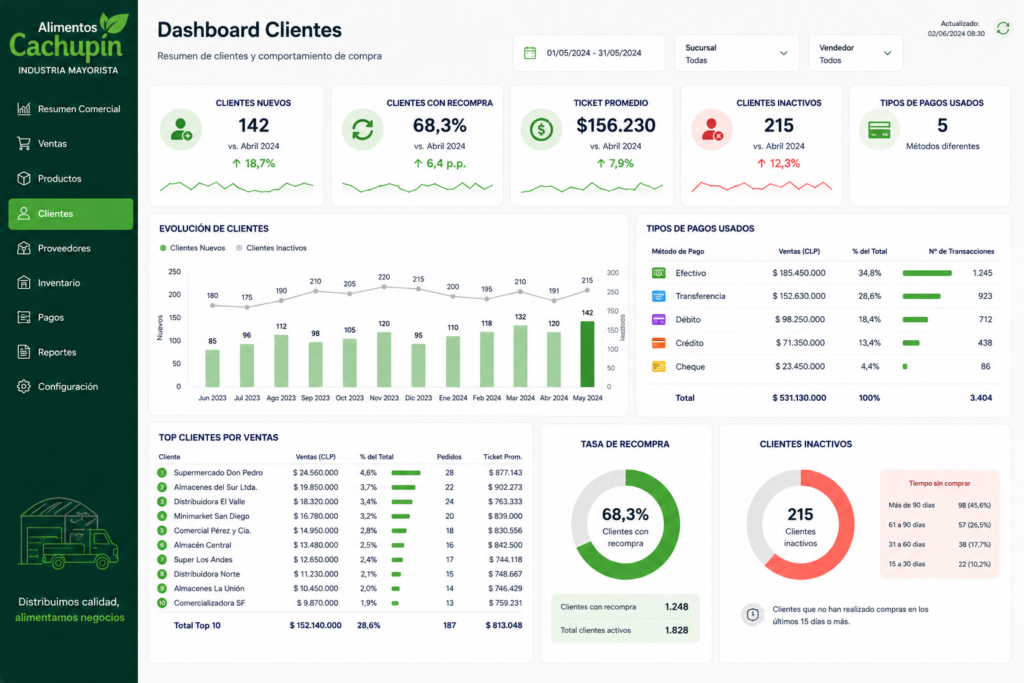This screenshot has width=1024, height=683.
Task: Click the Tasa de Recompra donut chart
Action: tap(625, 524)
